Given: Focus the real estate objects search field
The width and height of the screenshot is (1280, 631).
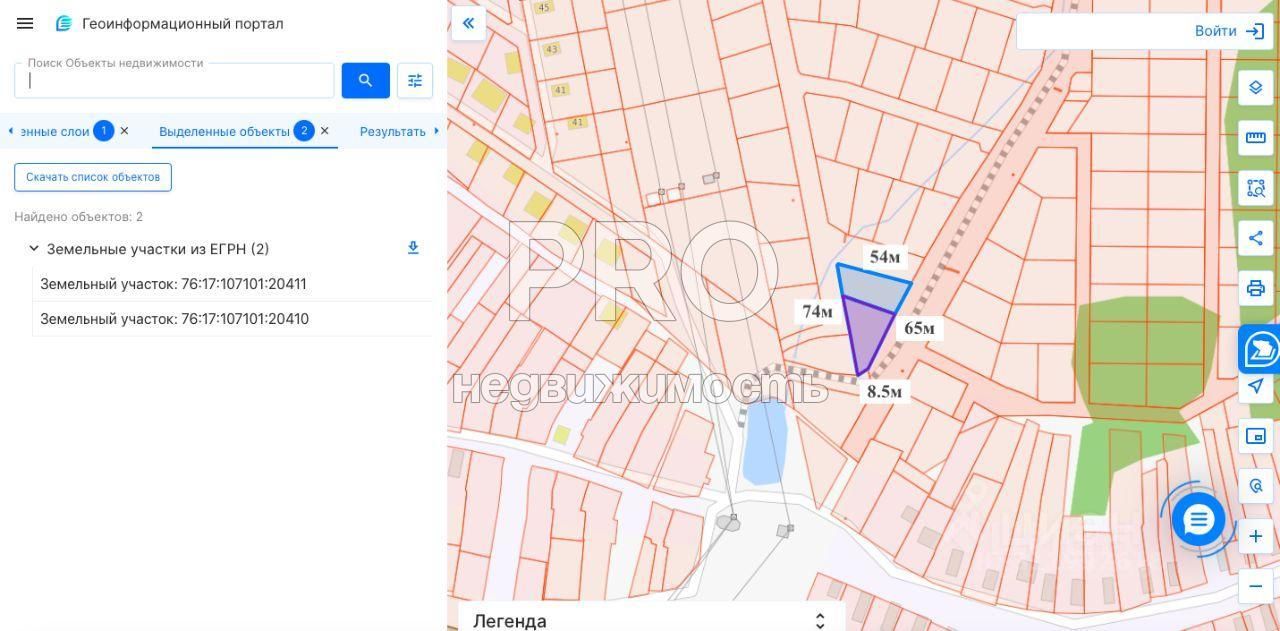Looking at the screenshot, I should coord(174,80).
